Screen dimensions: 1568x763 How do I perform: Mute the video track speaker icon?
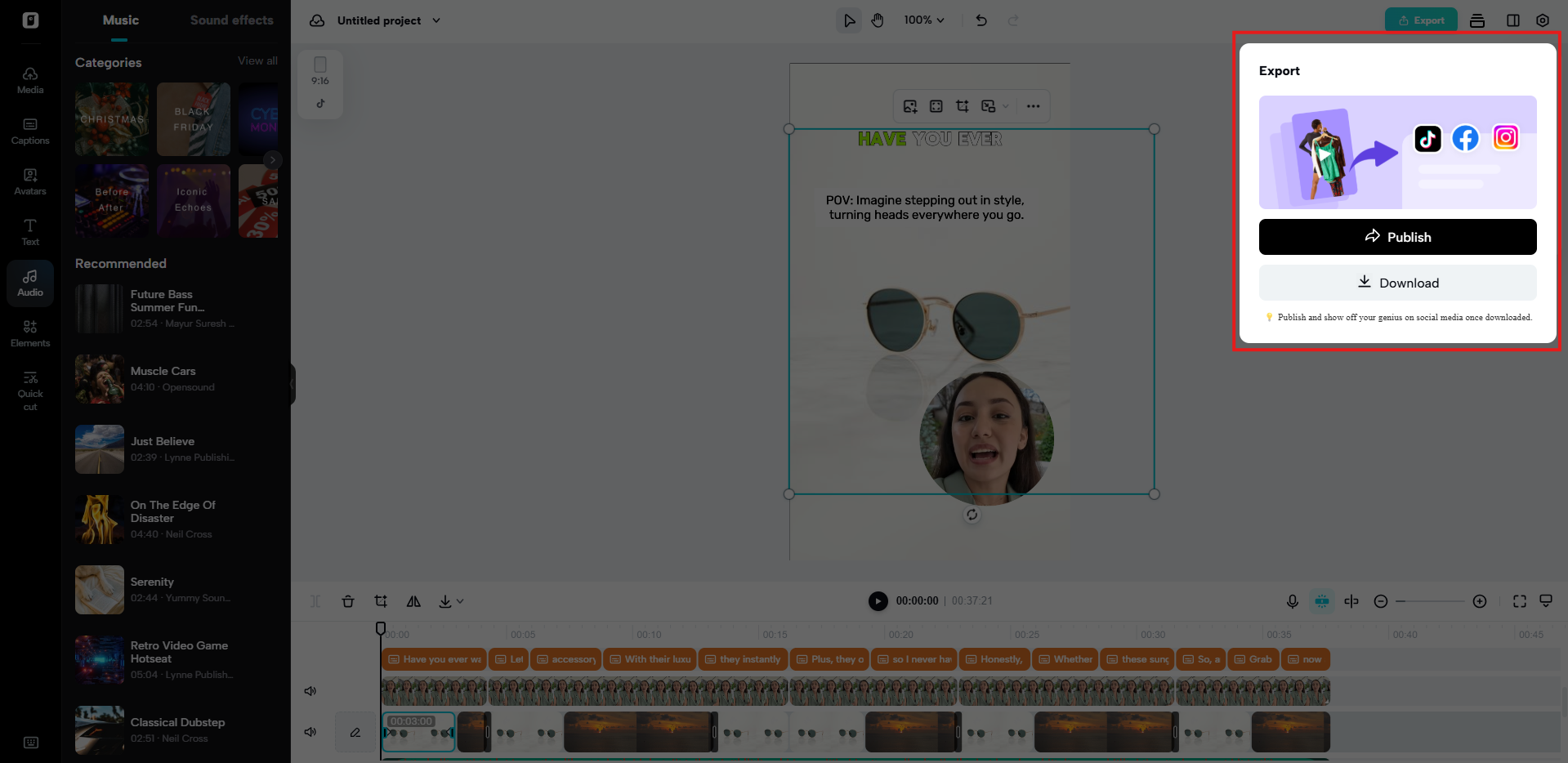coord(310,732)
